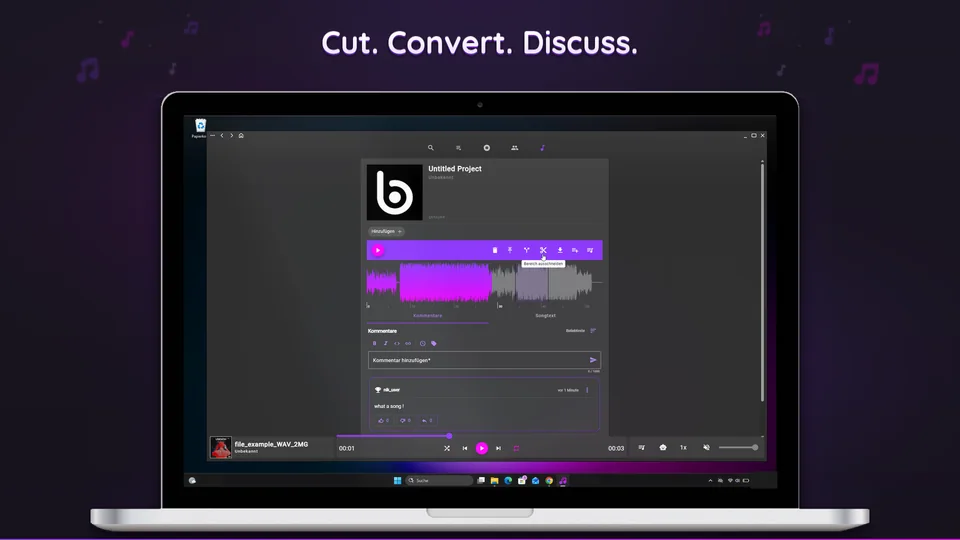This screenshot has width=960, height=540.
Task: Click the now-playing album thumbnail
Action: coord(221,448)
